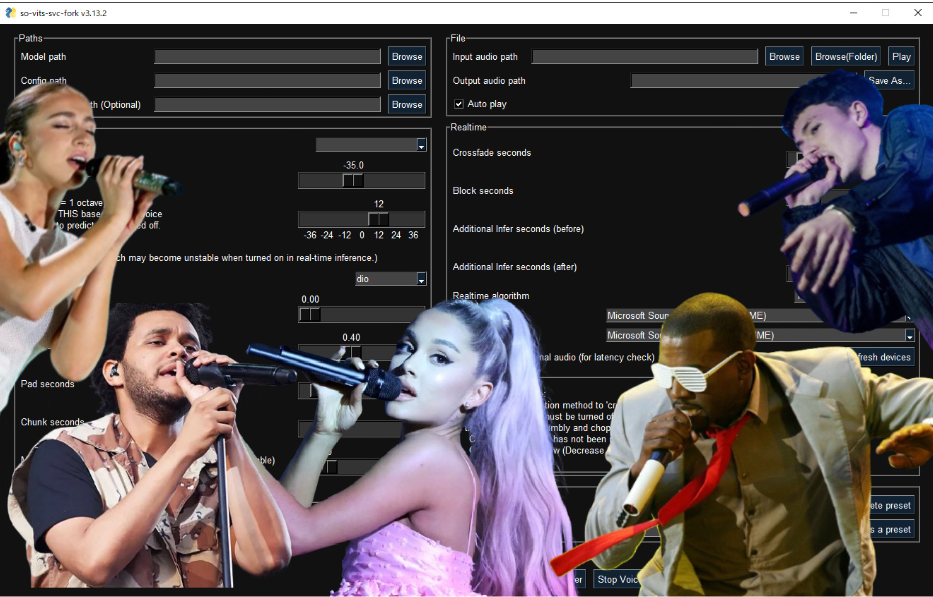
Task: Click 'Additional Infer seconds (before)' text
Action: [518, 229]
